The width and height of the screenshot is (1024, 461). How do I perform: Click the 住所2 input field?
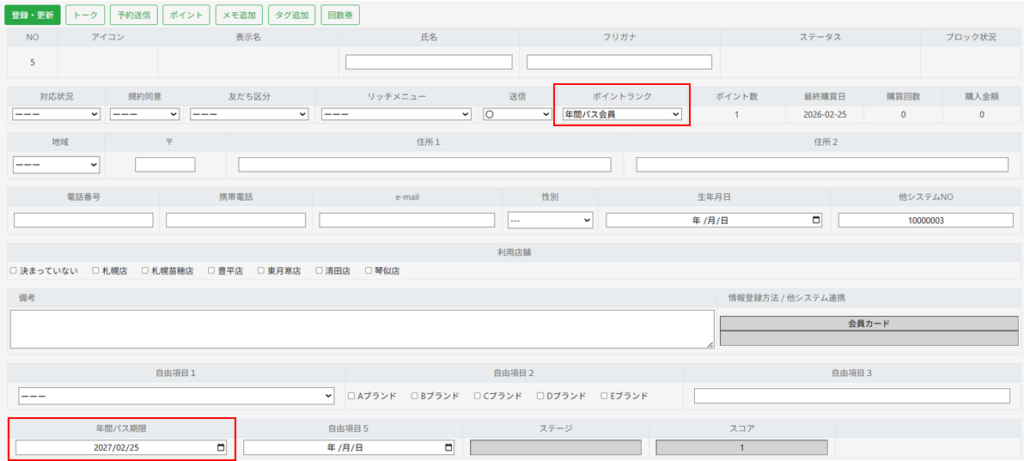tap(822, 165)
